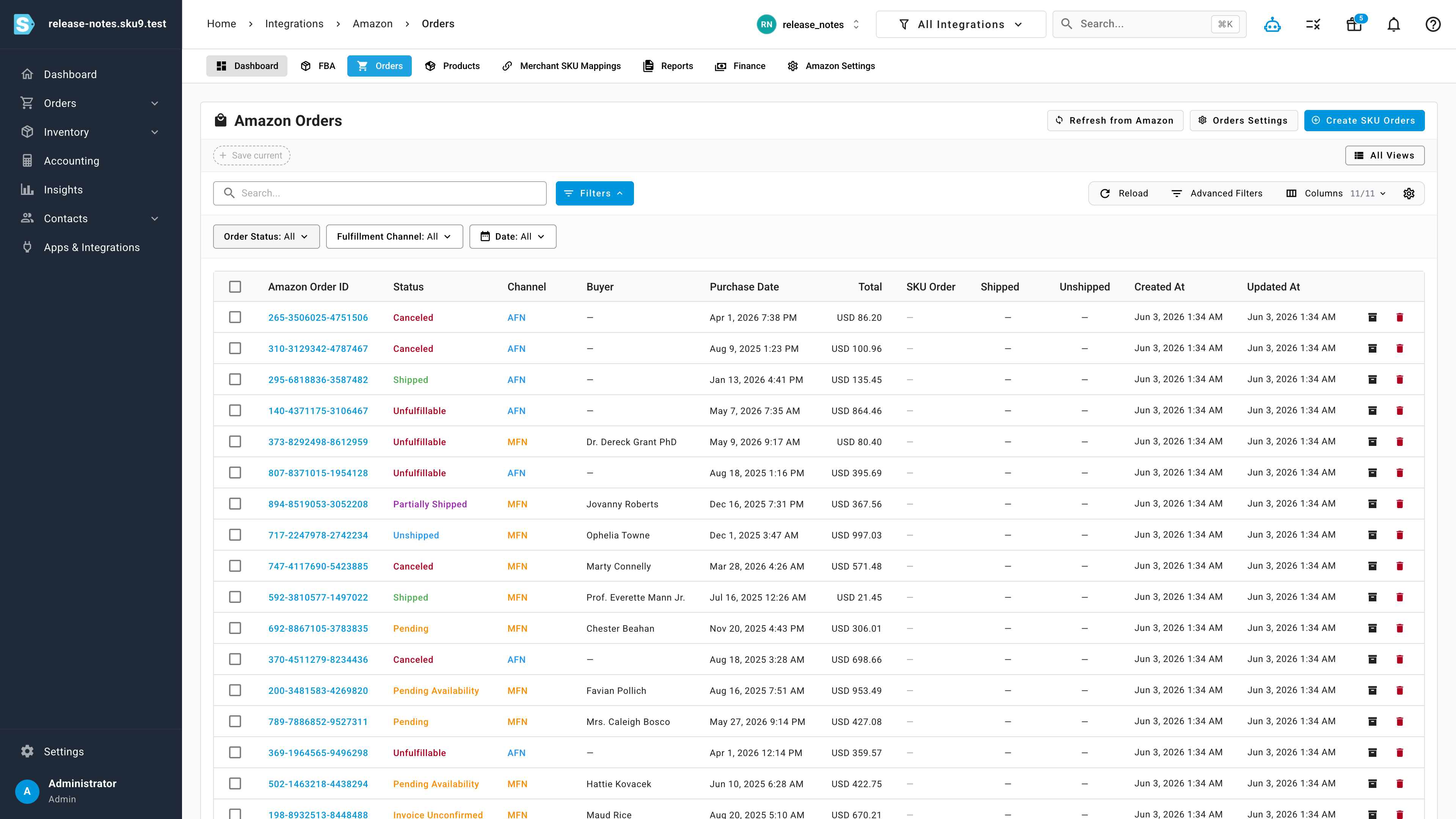Switch release_notes account selector

809,24
